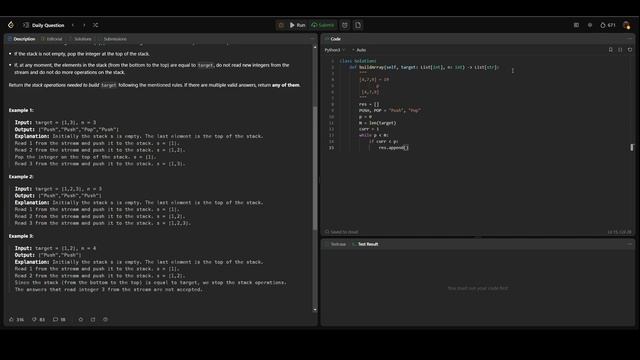Open the problem list panel icon
This screenshot has height=360, width=640.
tap(26, 25)
